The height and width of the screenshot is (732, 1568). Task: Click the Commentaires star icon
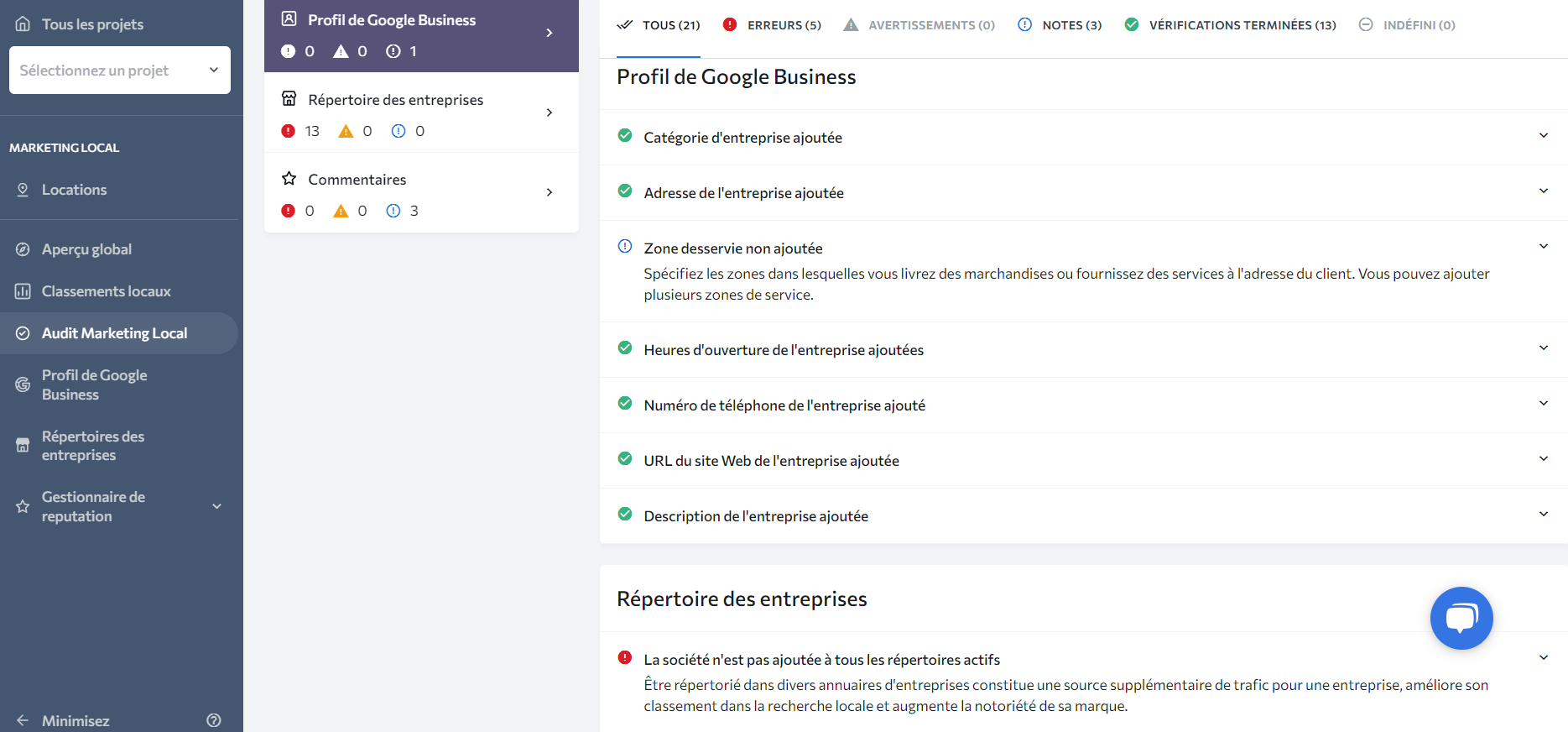point(289,179)
